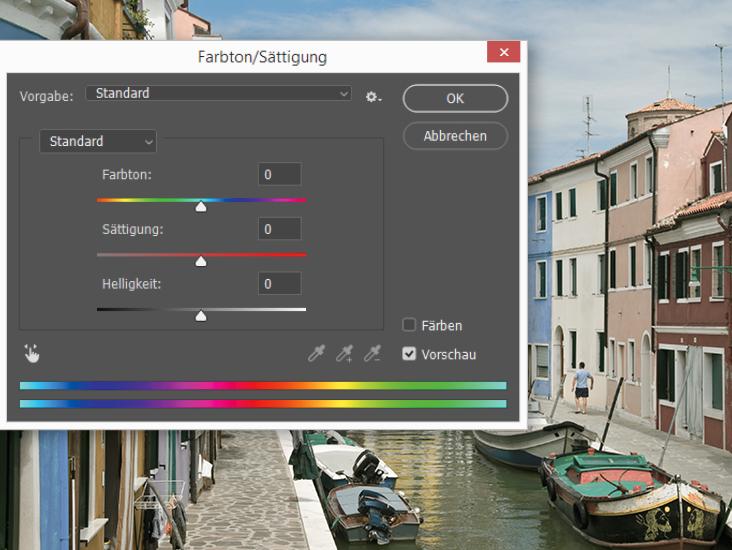Open the Vorgabe preset dropdown
The width and height of the screenshot is (732, 550).
point(219,94)
